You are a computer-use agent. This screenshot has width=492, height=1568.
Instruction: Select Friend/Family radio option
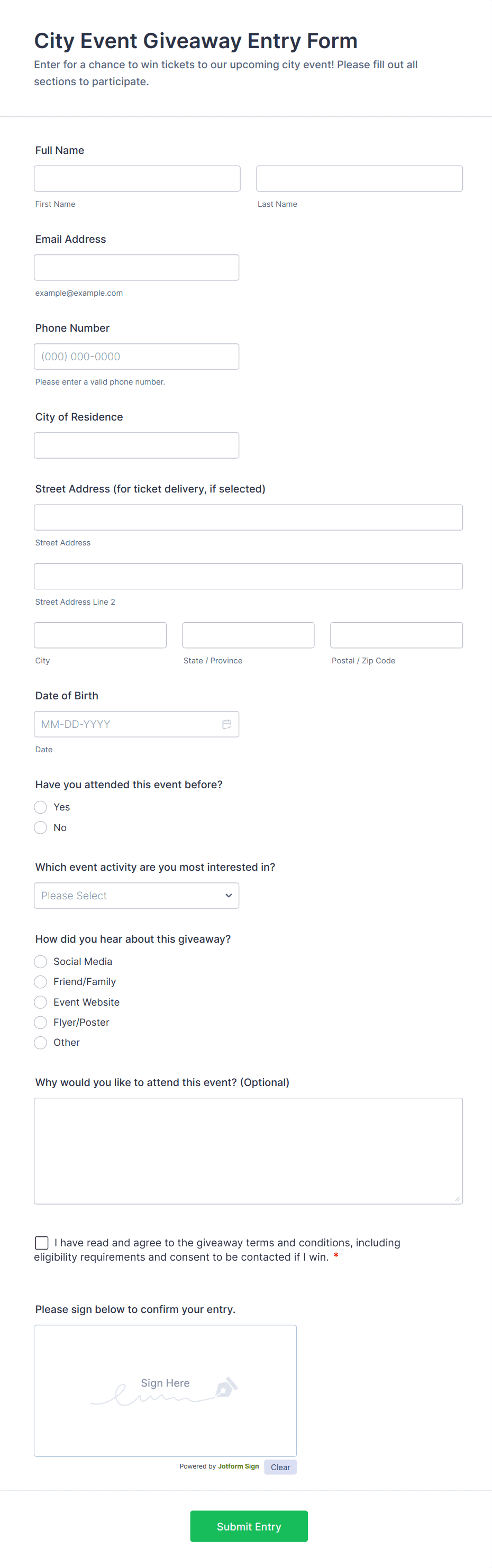tap(41, 982)
